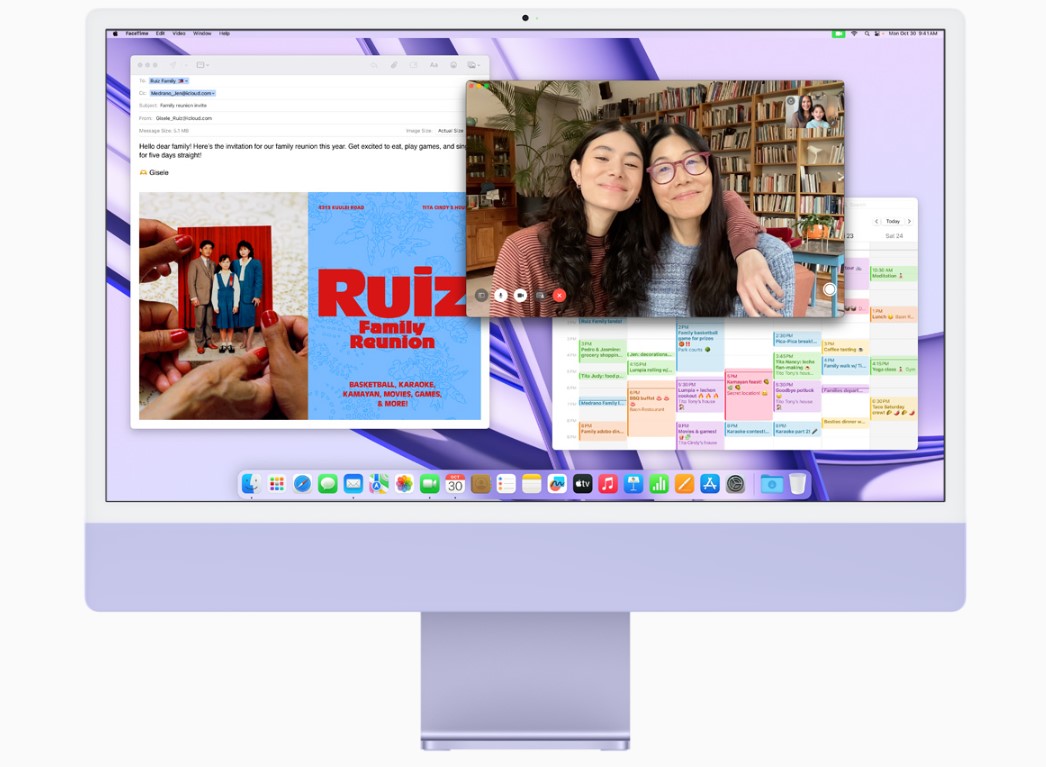Attach a file using the paperclip icon
This screenshot has width=1046, height=767.
pyautogui.click(x=394, y=65)
